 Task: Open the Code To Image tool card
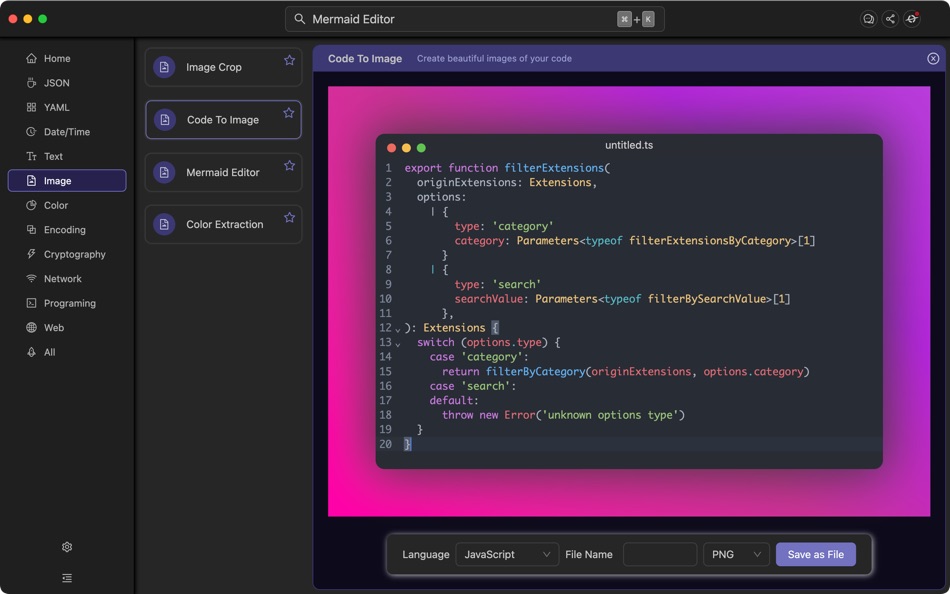coord(223,120)
